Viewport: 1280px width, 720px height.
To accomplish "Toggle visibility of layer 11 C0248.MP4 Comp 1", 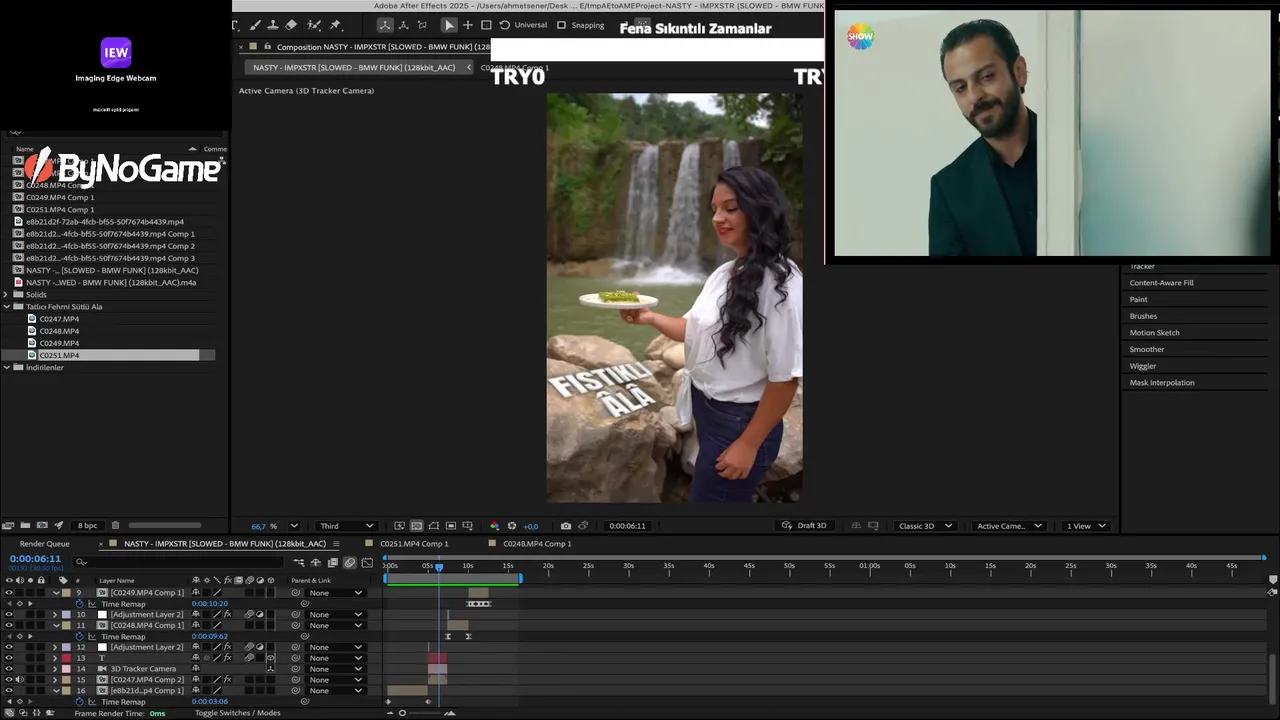I will pyautogui.click(x=9, y=625).
